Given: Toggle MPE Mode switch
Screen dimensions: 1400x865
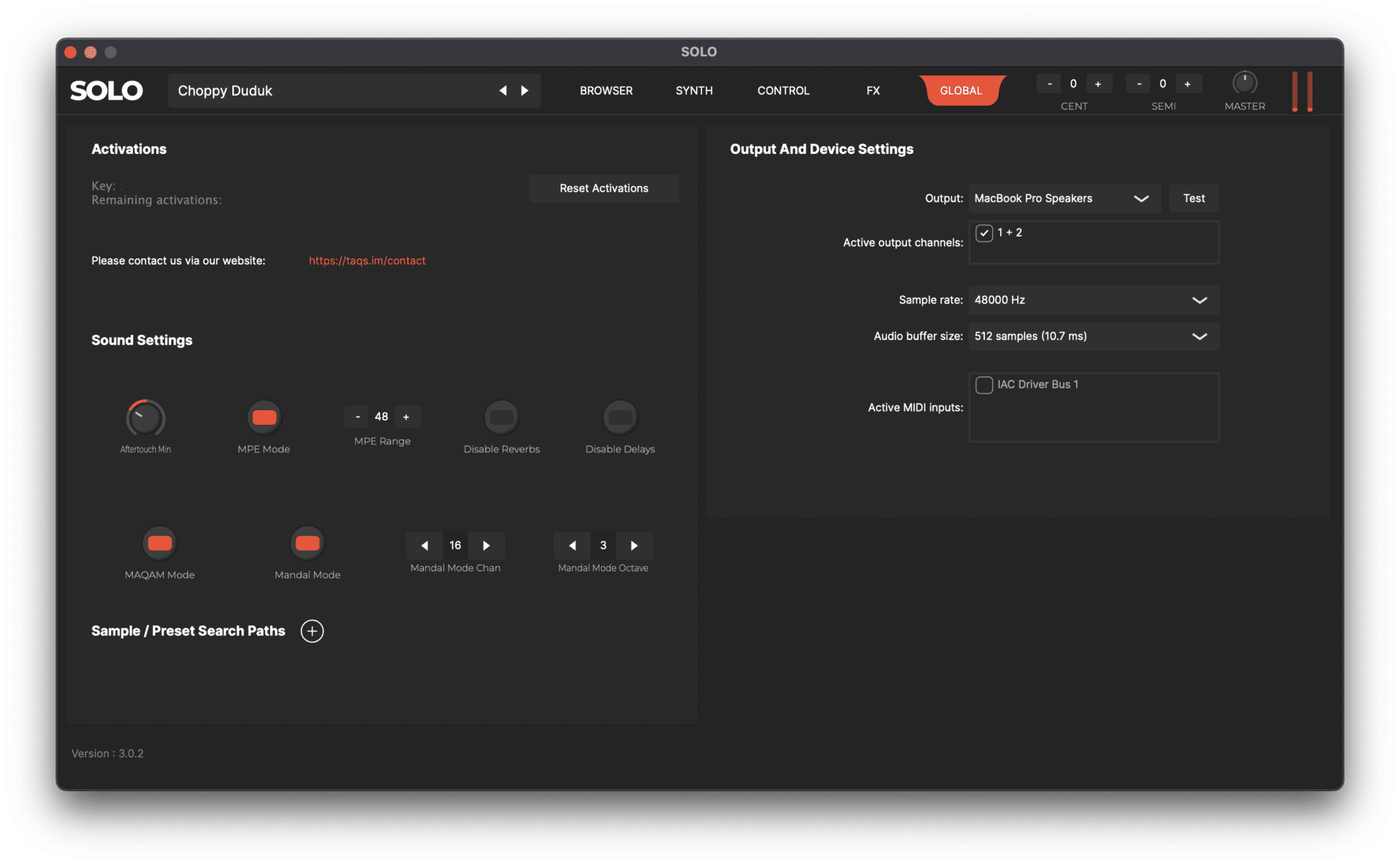Looking at the screenshot, I should tap(264, 417).
